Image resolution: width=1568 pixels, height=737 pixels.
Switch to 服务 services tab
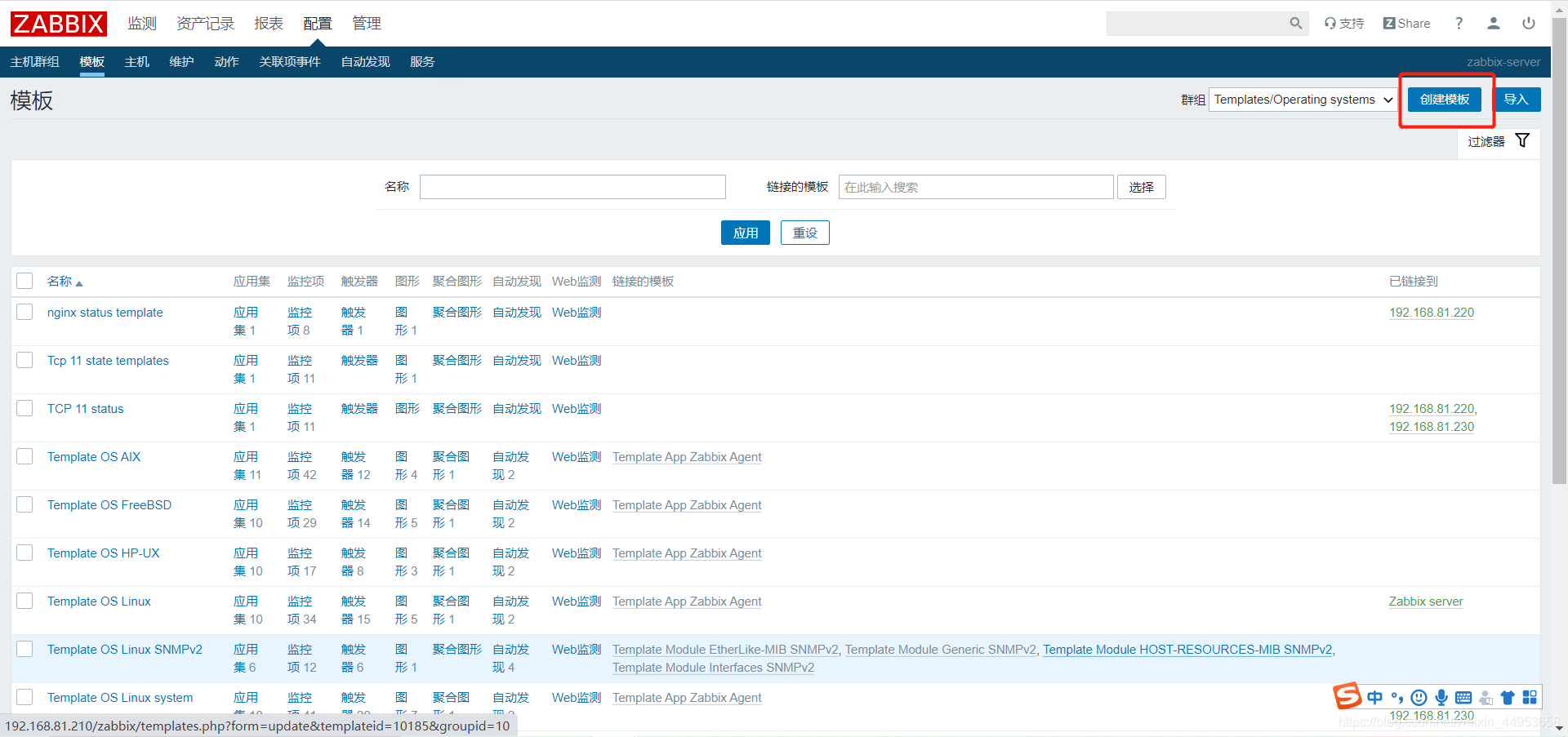pos(422,62)
